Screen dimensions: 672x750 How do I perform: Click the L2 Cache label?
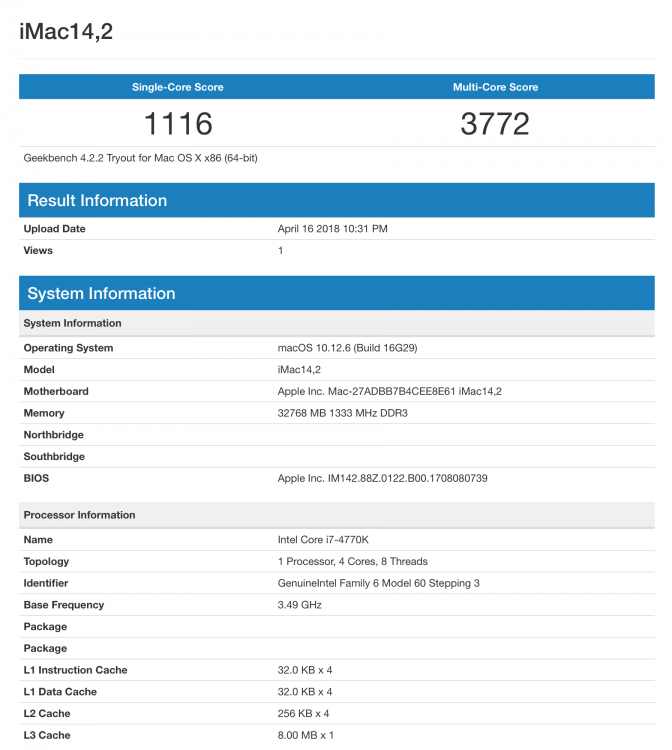tap(47, 714)
